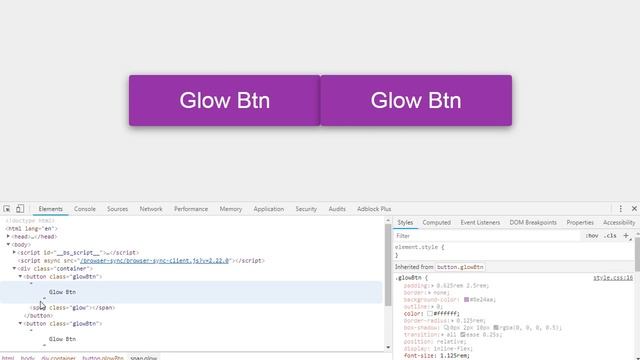The image size is (640, 360).
Task: Click the font-size 1.125rem declaration
Action: pos(437,356)
